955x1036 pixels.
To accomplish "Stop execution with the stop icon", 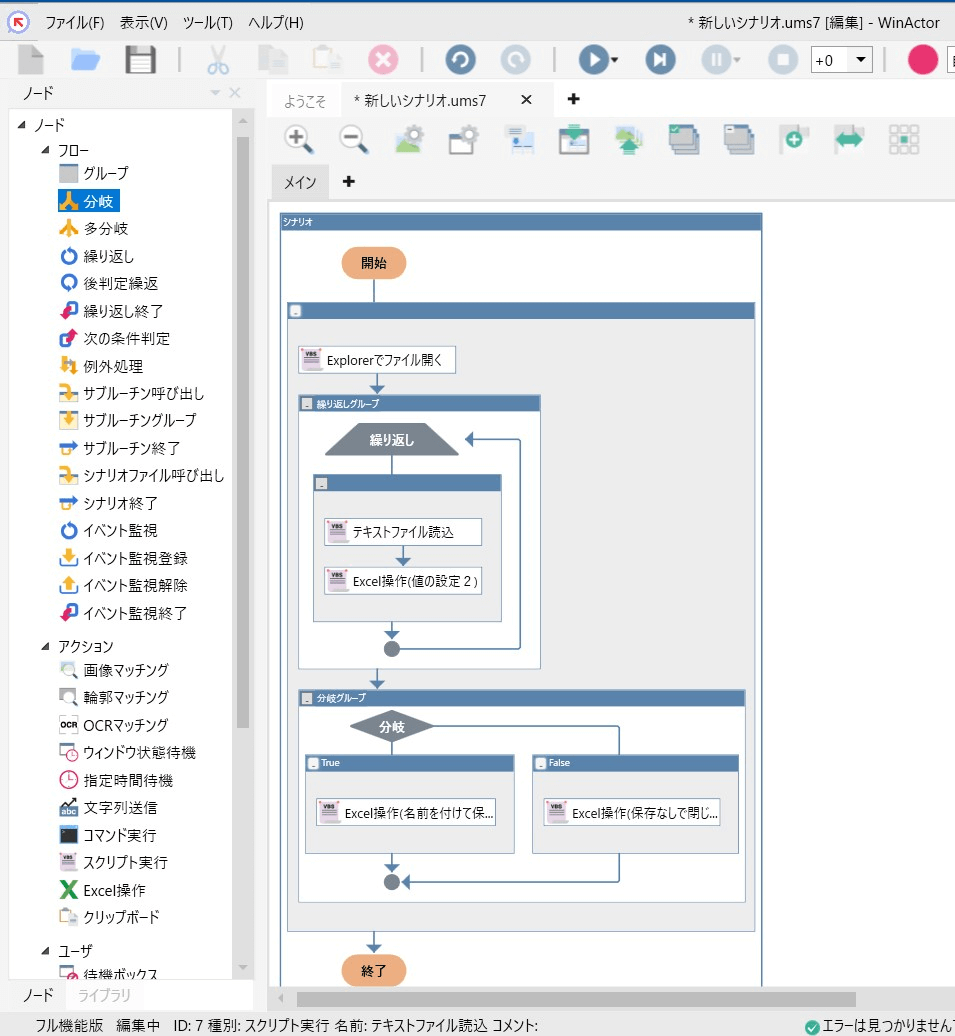I will click(x=782, y=60).
